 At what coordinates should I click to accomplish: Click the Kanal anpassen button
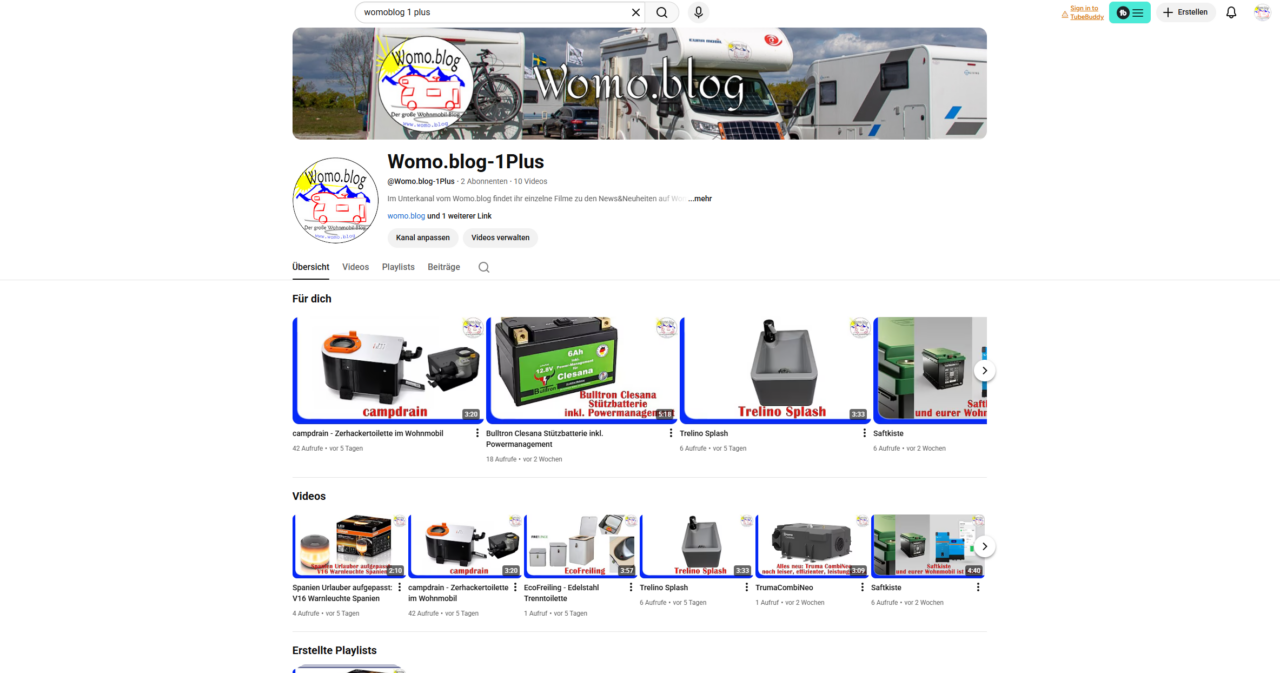423,238
